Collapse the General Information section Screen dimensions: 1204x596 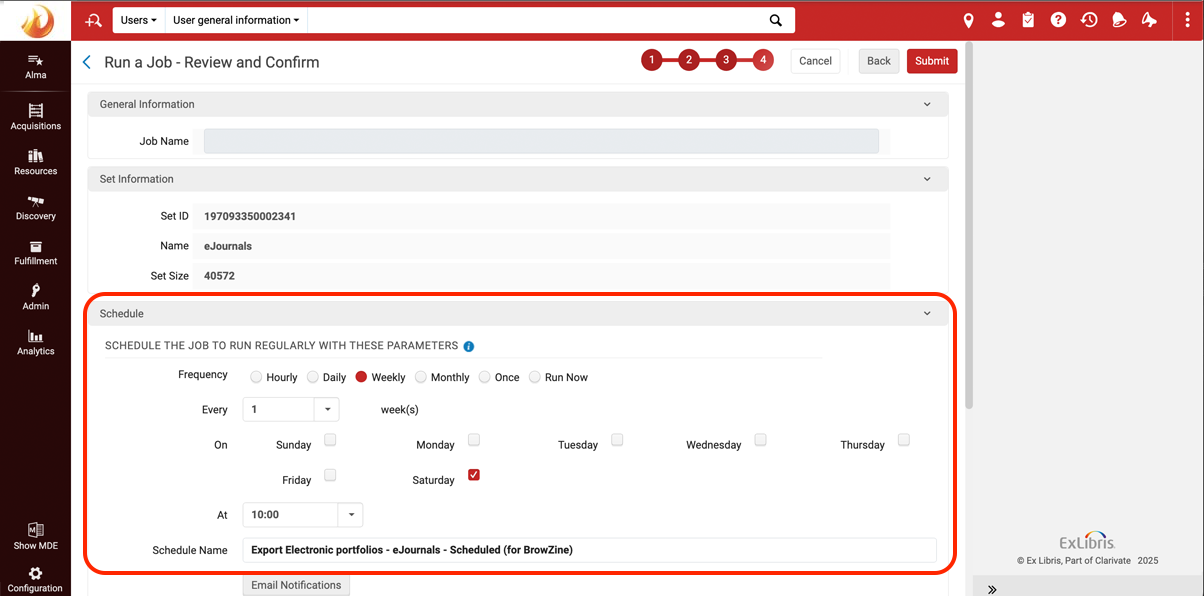927,104
